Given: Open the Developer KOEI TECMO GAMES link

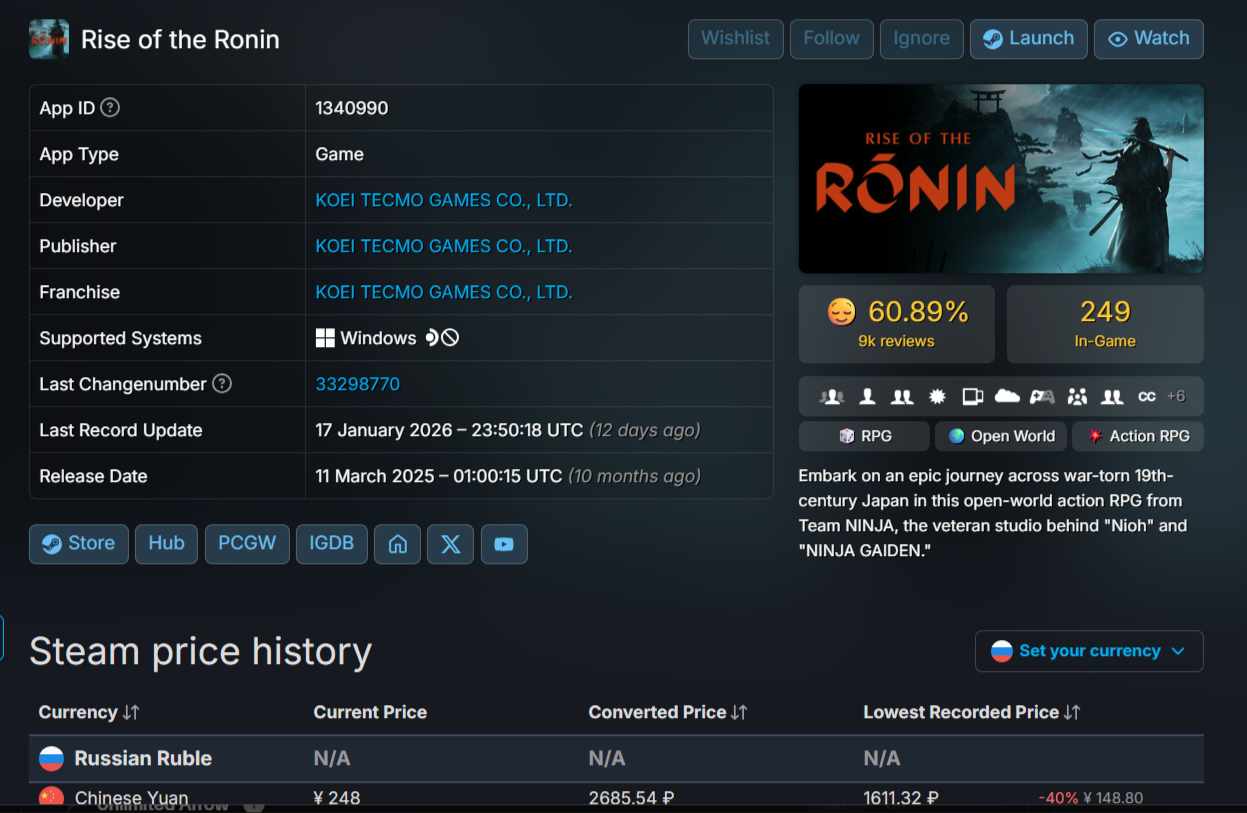Looking at the screenshot, I should point(444,200).
